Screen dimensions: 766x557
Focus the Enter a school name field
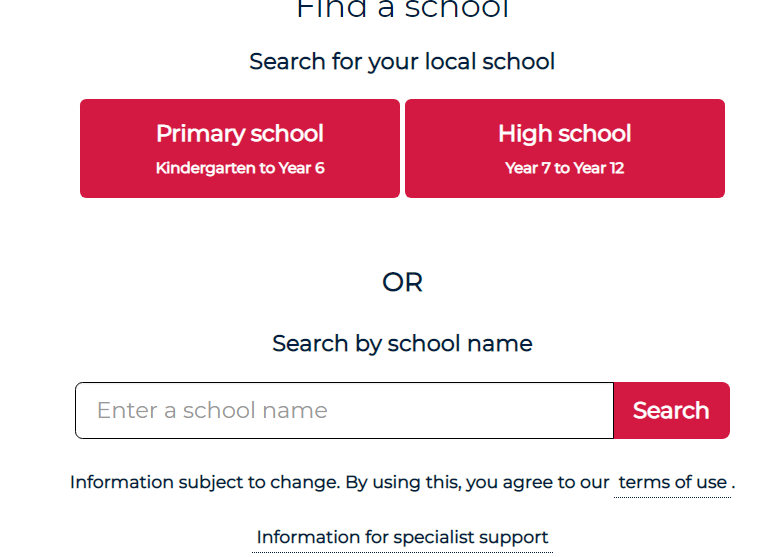344,410
